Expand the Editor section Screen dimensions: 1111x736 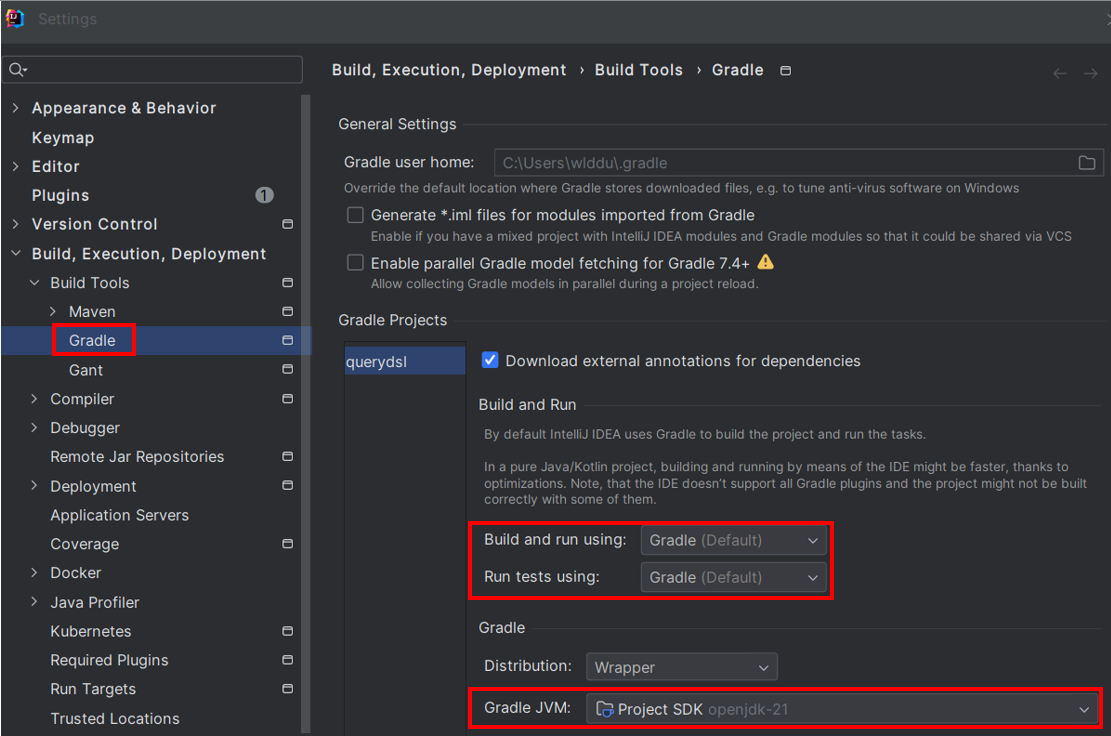(x=16, y=166)
